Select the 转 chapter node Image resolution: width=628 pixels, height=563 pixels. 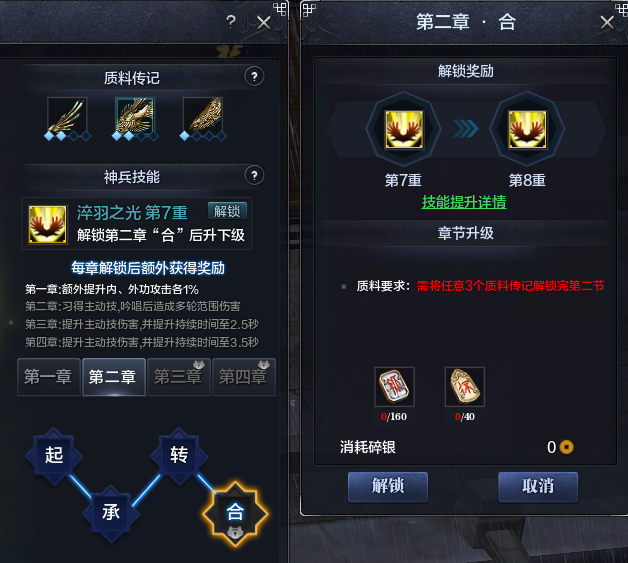[179, 456]
